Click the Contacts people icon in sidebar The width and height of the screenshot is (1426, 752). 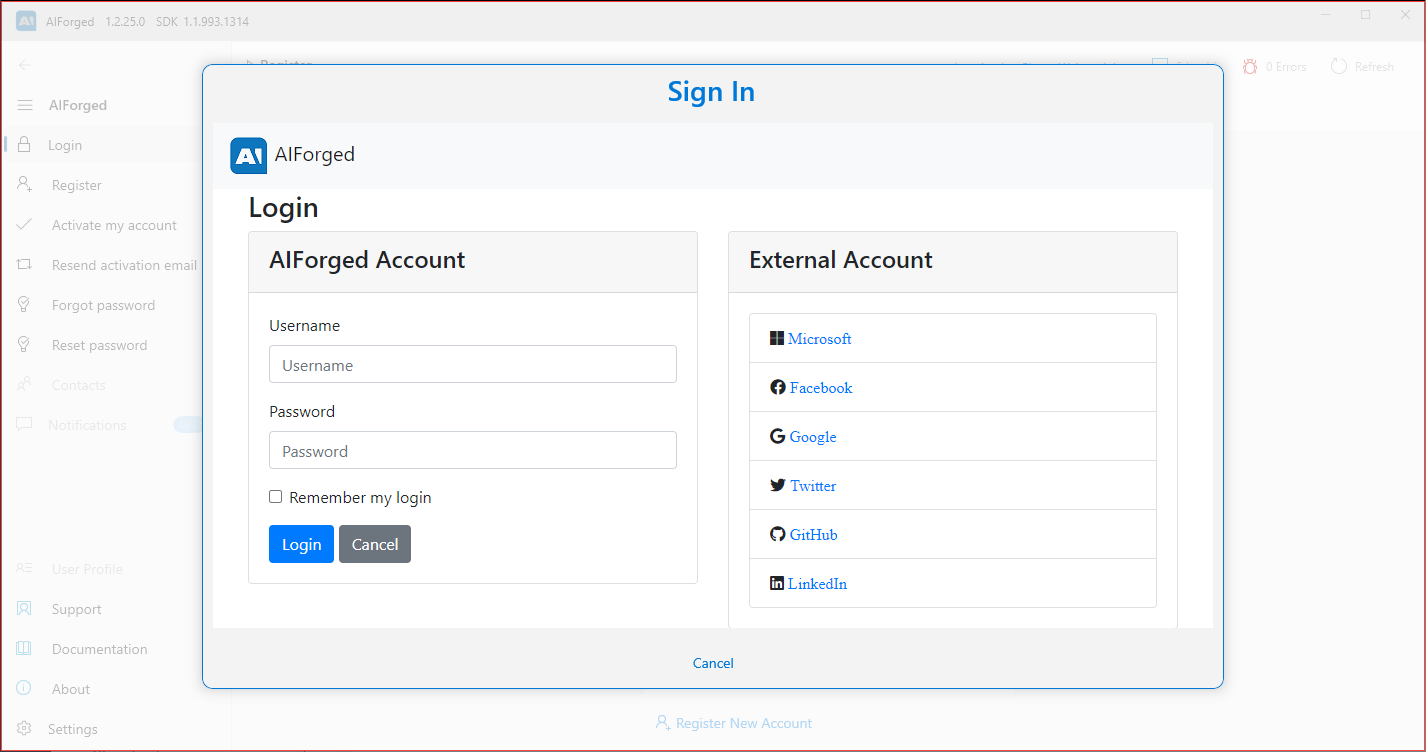point(25,385)
